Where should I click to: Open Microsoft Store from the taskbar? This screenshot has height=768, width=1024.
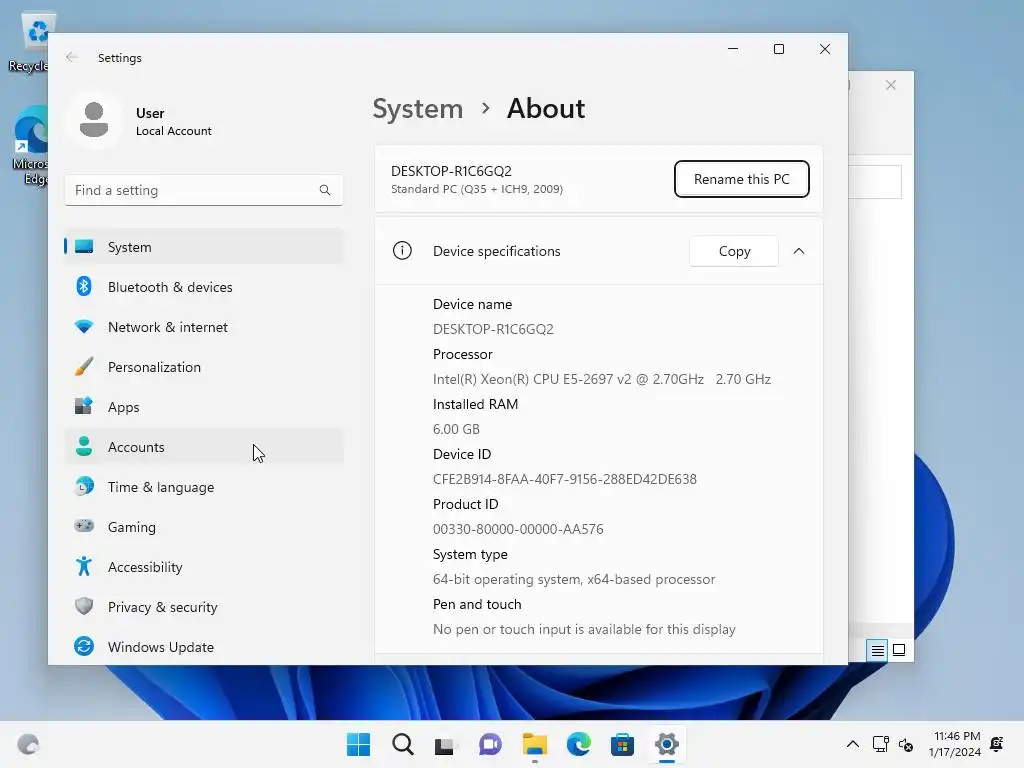tap(622, 744)
